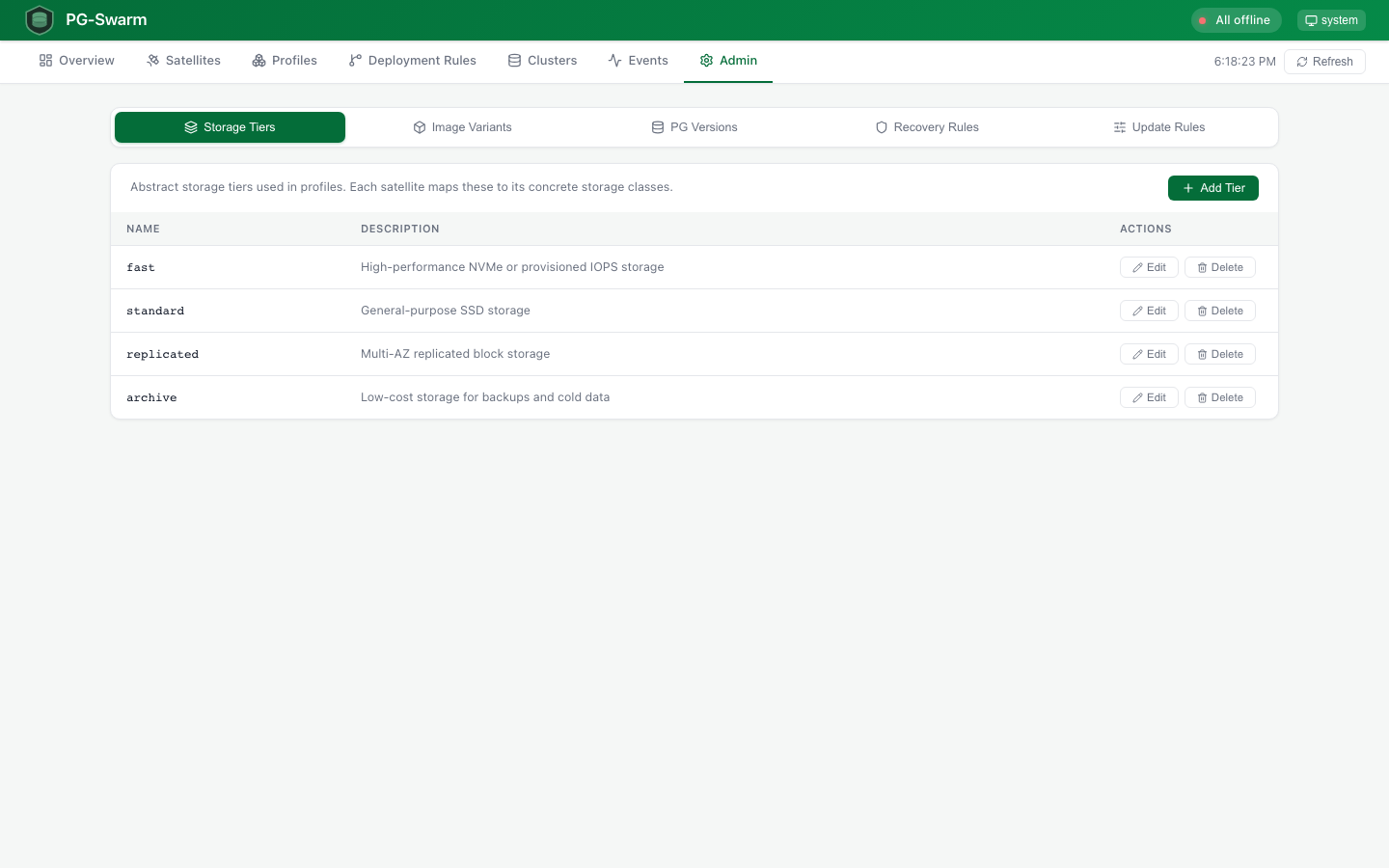Click the DESCRIPTION column header
Image resolution: width=1389 pixels, height=868 pixels.
400,229
